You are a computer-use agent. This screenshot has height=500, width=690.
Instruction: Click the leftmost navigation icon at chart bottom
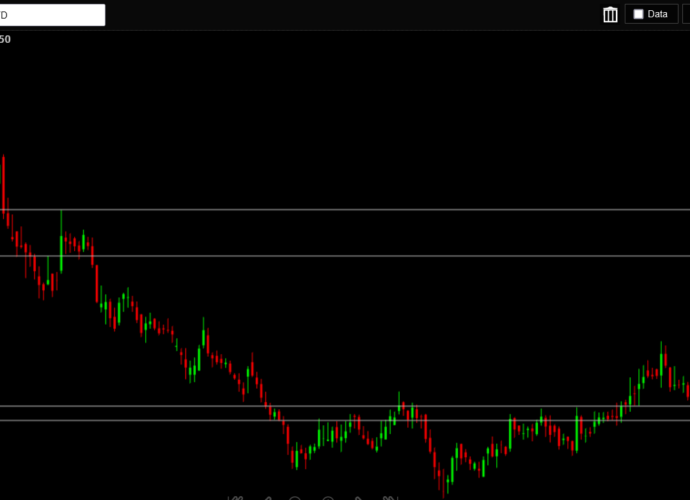point(236,497)
